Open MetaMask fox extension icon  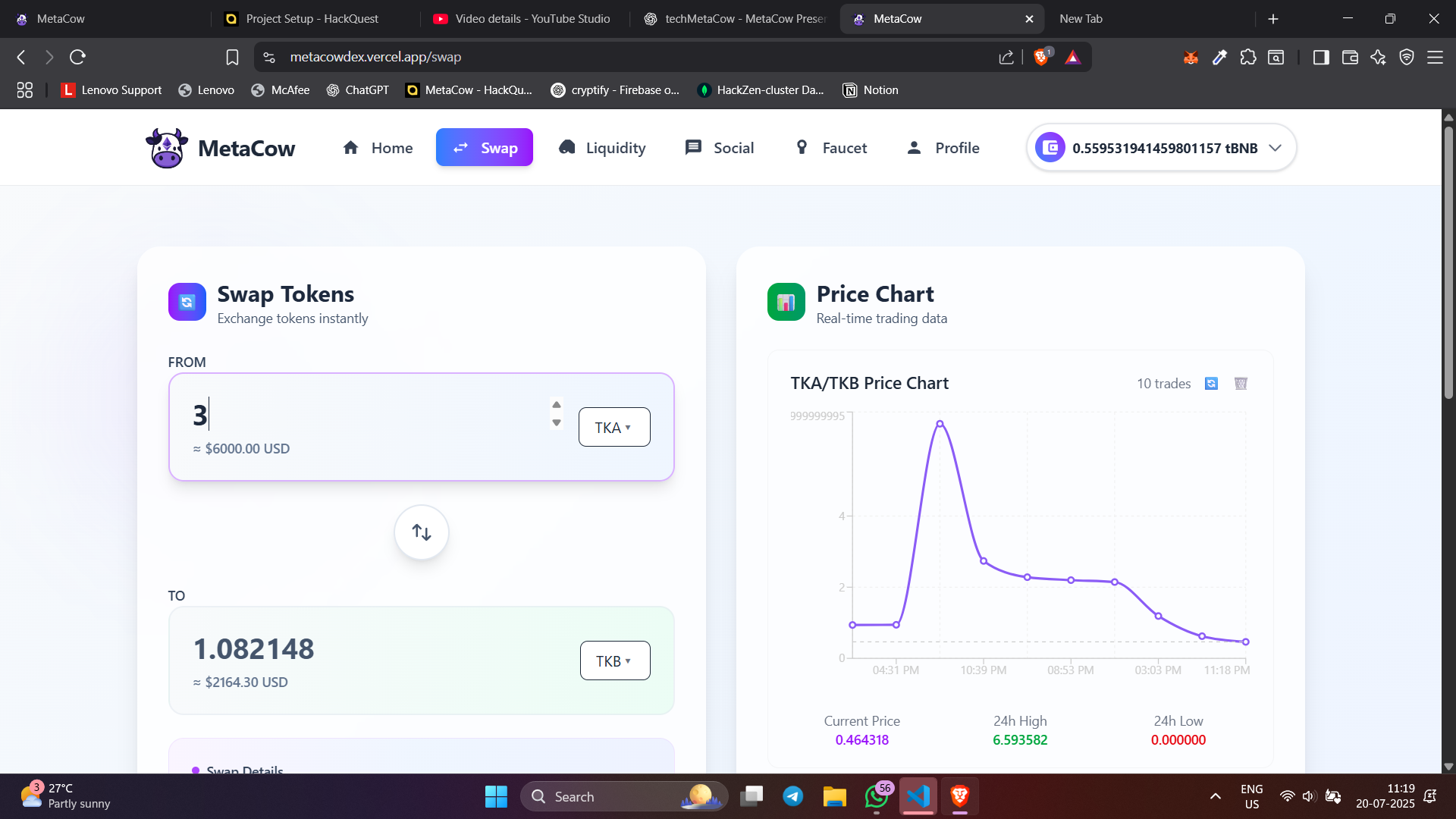pyautogui.click(x=1191, y=57)
